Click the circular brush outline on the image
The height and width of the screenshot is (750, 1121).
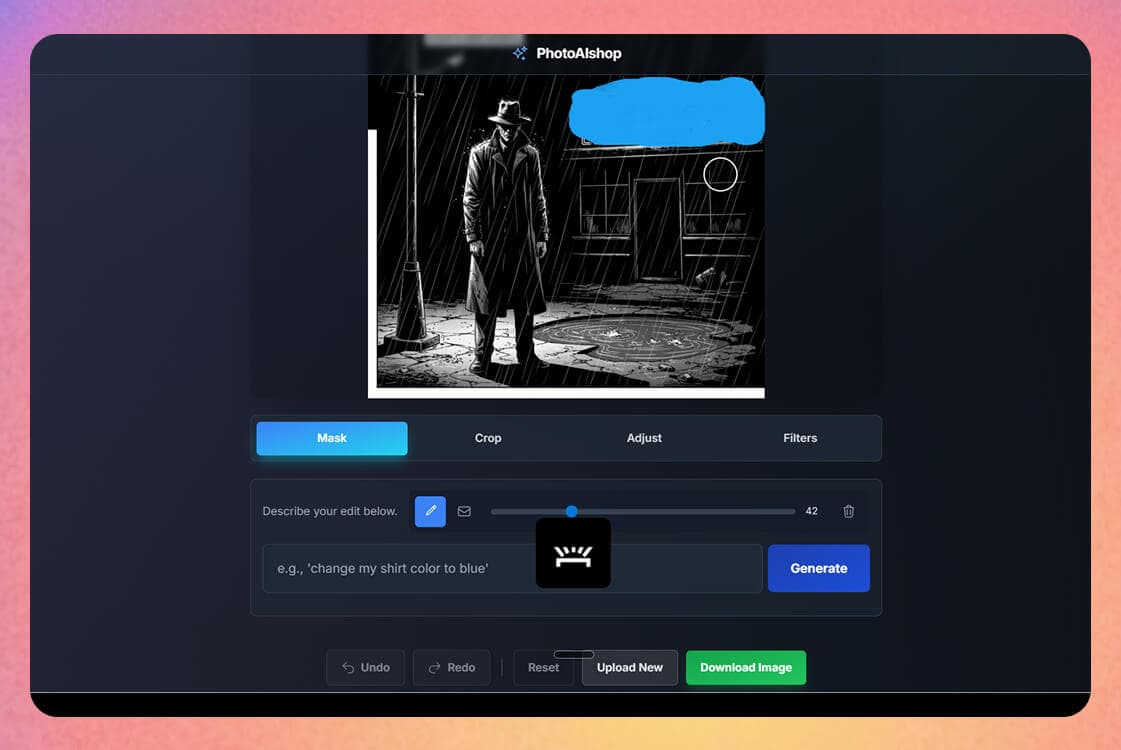pyautogui.click(x=719, y=174)
